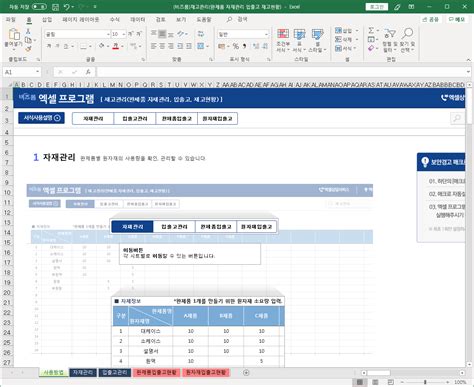
Task: Click the Undo arrow in the quick access toolbar
Action: pos(67,7)
